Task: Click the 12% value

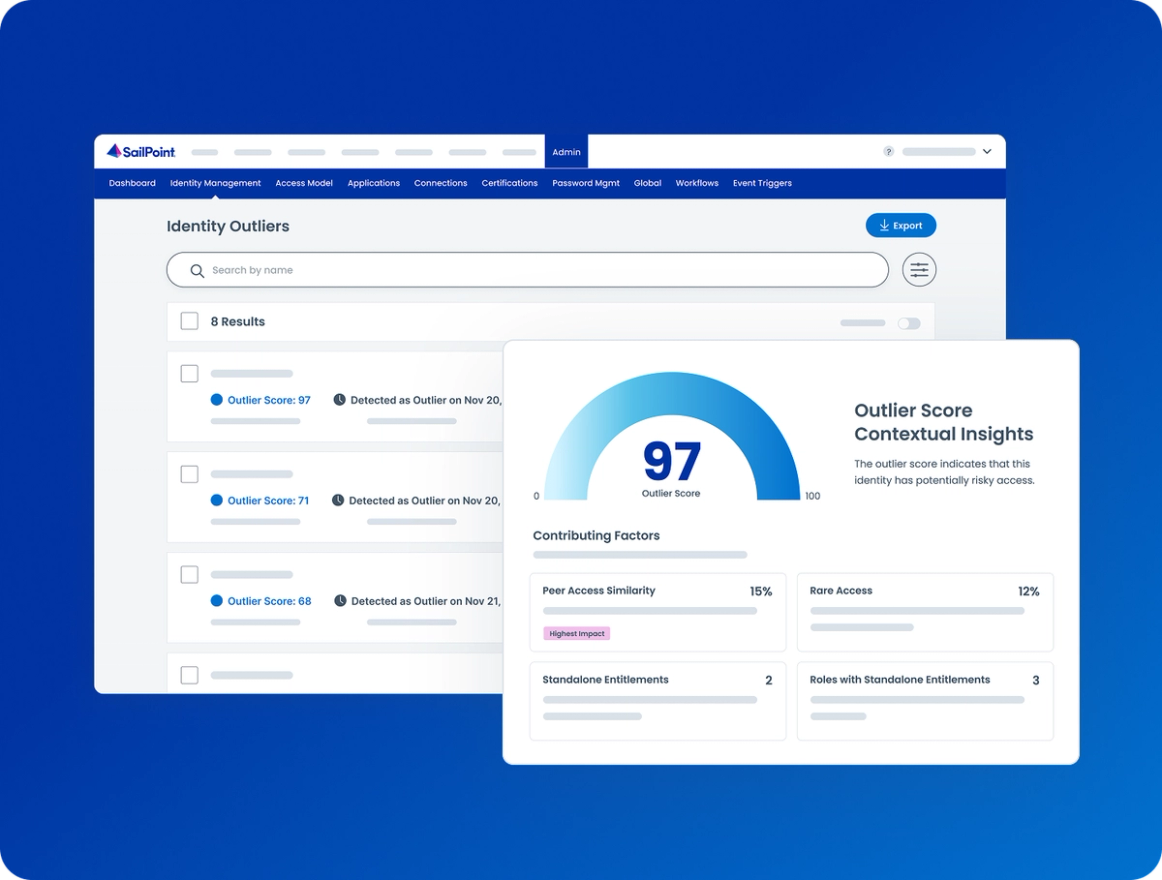Action: tap(1028, 592)
